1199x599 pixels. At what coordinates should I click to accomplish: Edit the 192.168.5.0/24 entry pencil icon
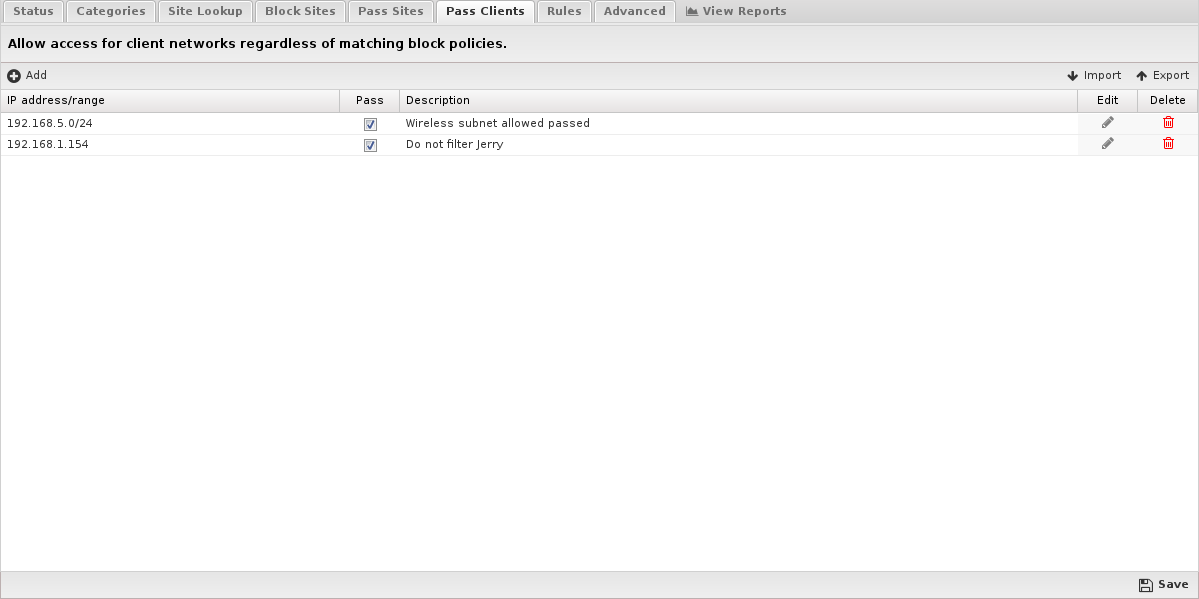[x=1107, y=122]
